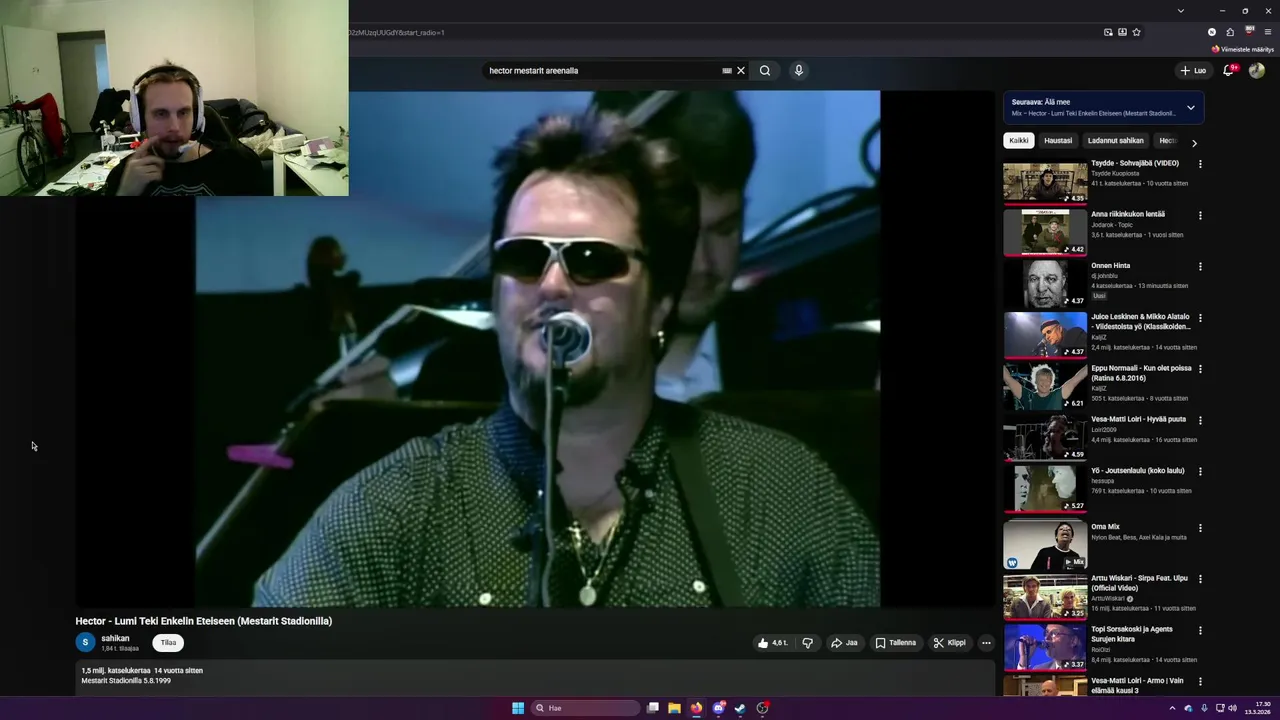Click the Windows taskbar Hae search box
This screenshot has width=1280, height=720.
click(x=586, y=708)
